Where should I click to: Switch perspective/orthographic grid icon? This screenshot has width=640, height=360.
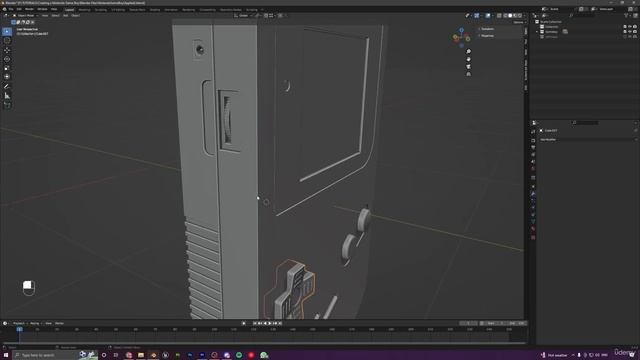469,74
